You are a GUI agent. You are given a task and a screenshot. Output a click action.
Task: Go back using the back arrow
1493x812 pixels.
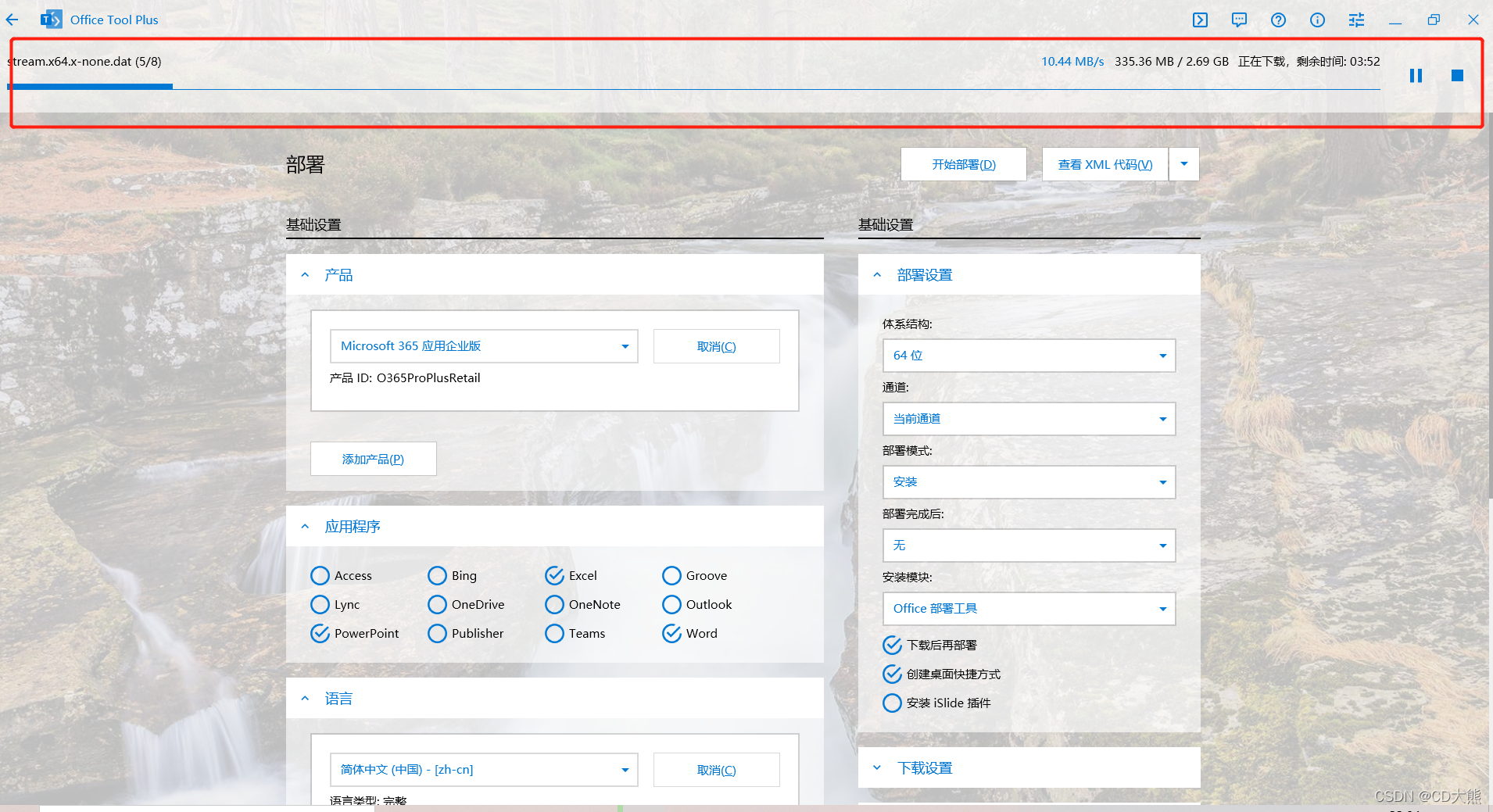(13, 20)
